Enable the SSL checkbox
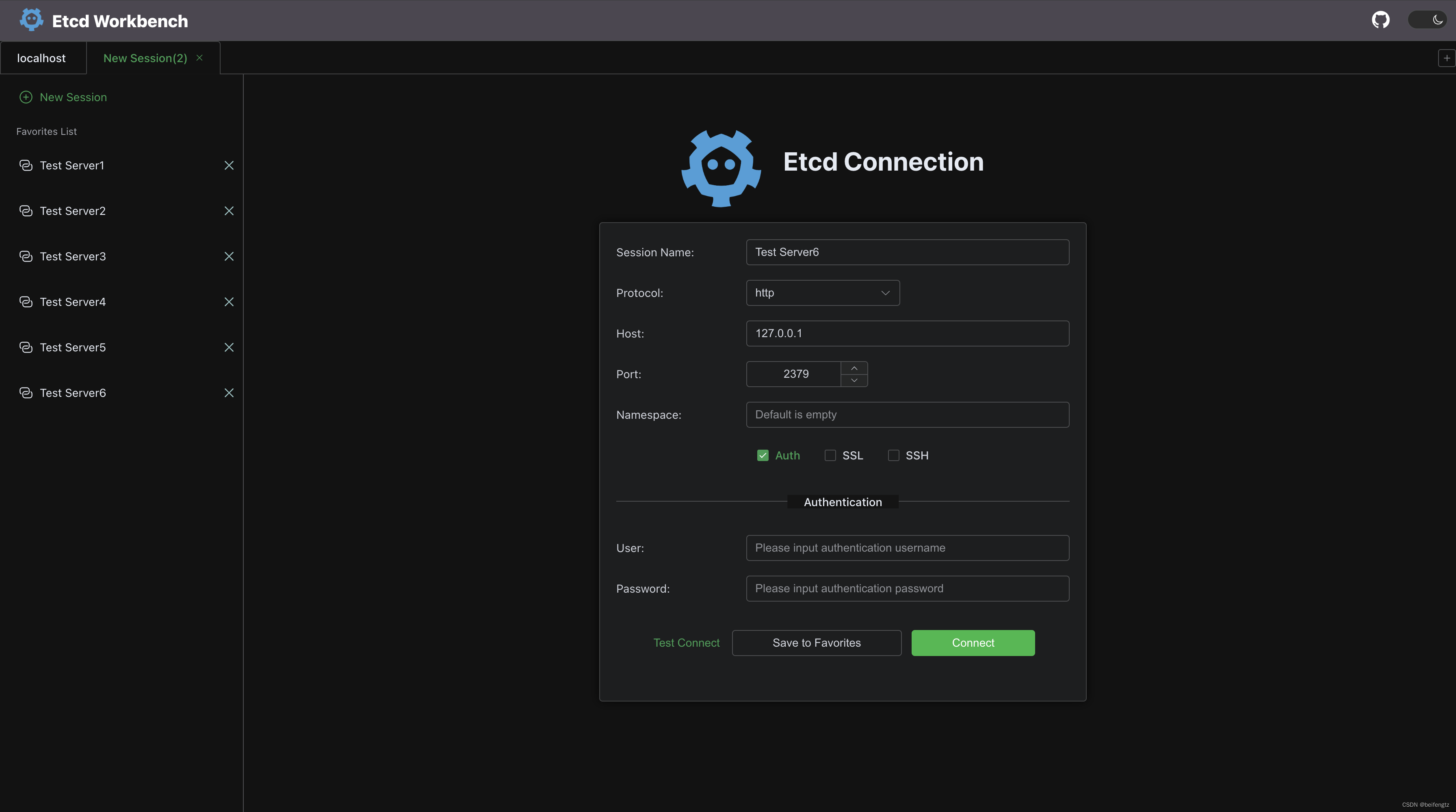This screenshot has height=812, width=1456. tap(830, 455)
